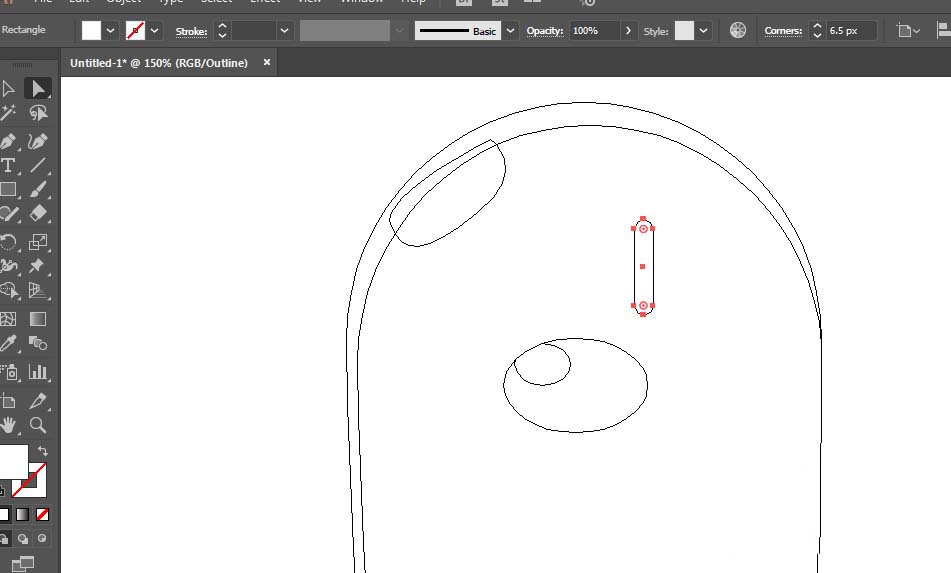Screen dimensions: 951x573
Task: Select the Column Graph tool
Action: [38, 372]
